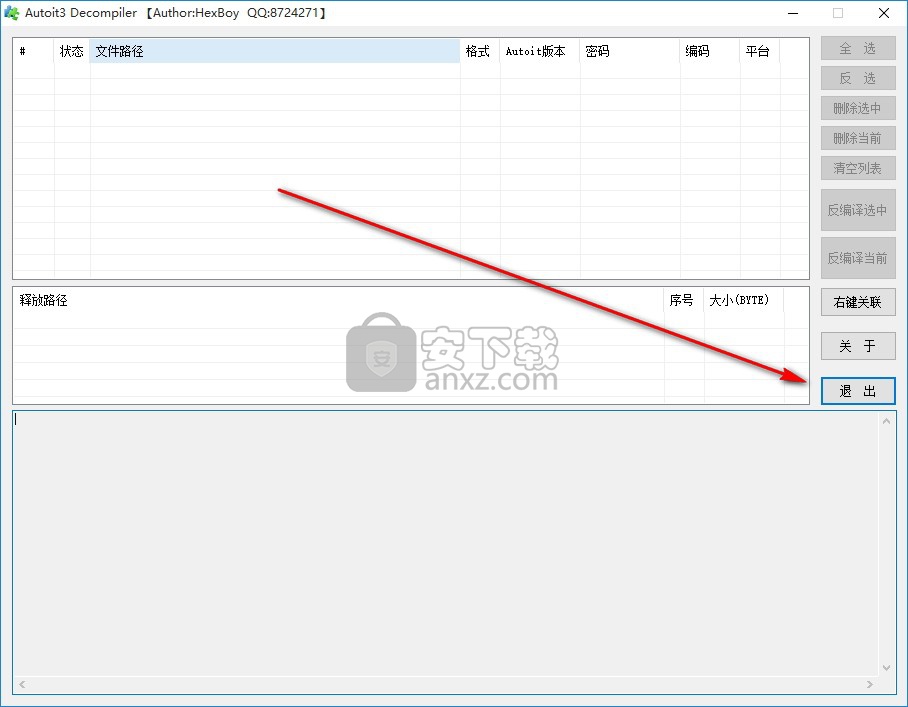Minimize the Autoit3 Decompiler window
The image size is (908, 707).
(793, 13)
